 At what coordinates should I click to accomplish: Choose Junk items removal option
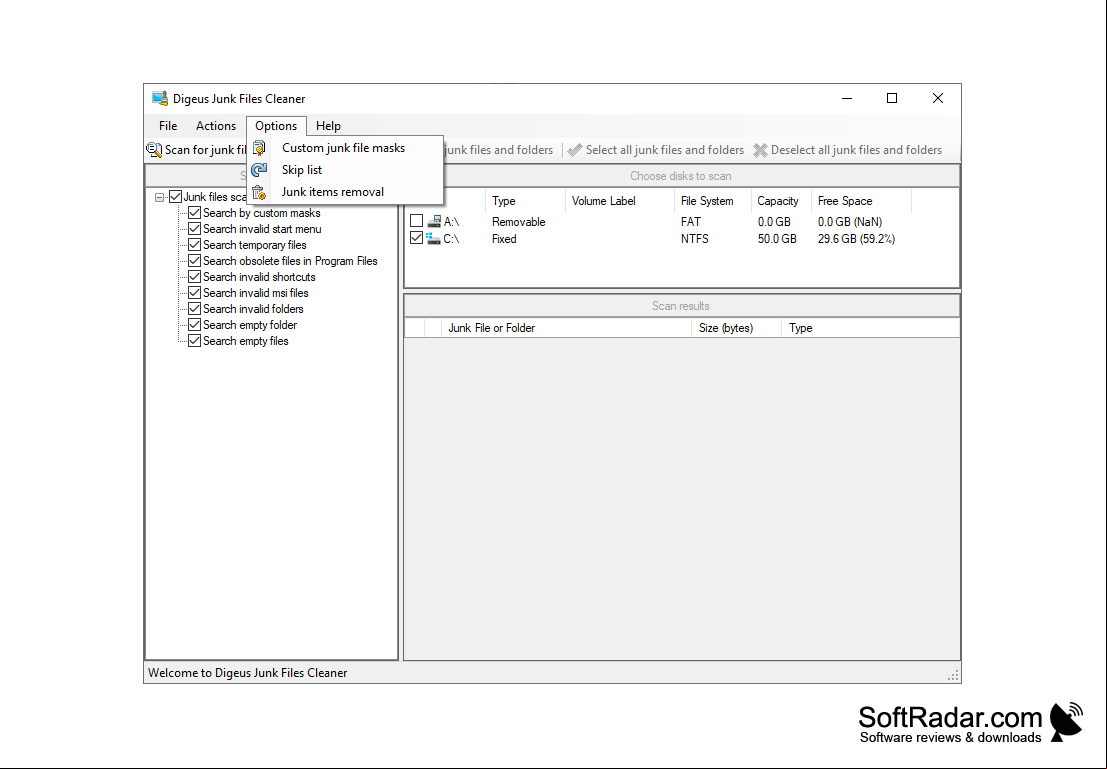click(345, 192)
